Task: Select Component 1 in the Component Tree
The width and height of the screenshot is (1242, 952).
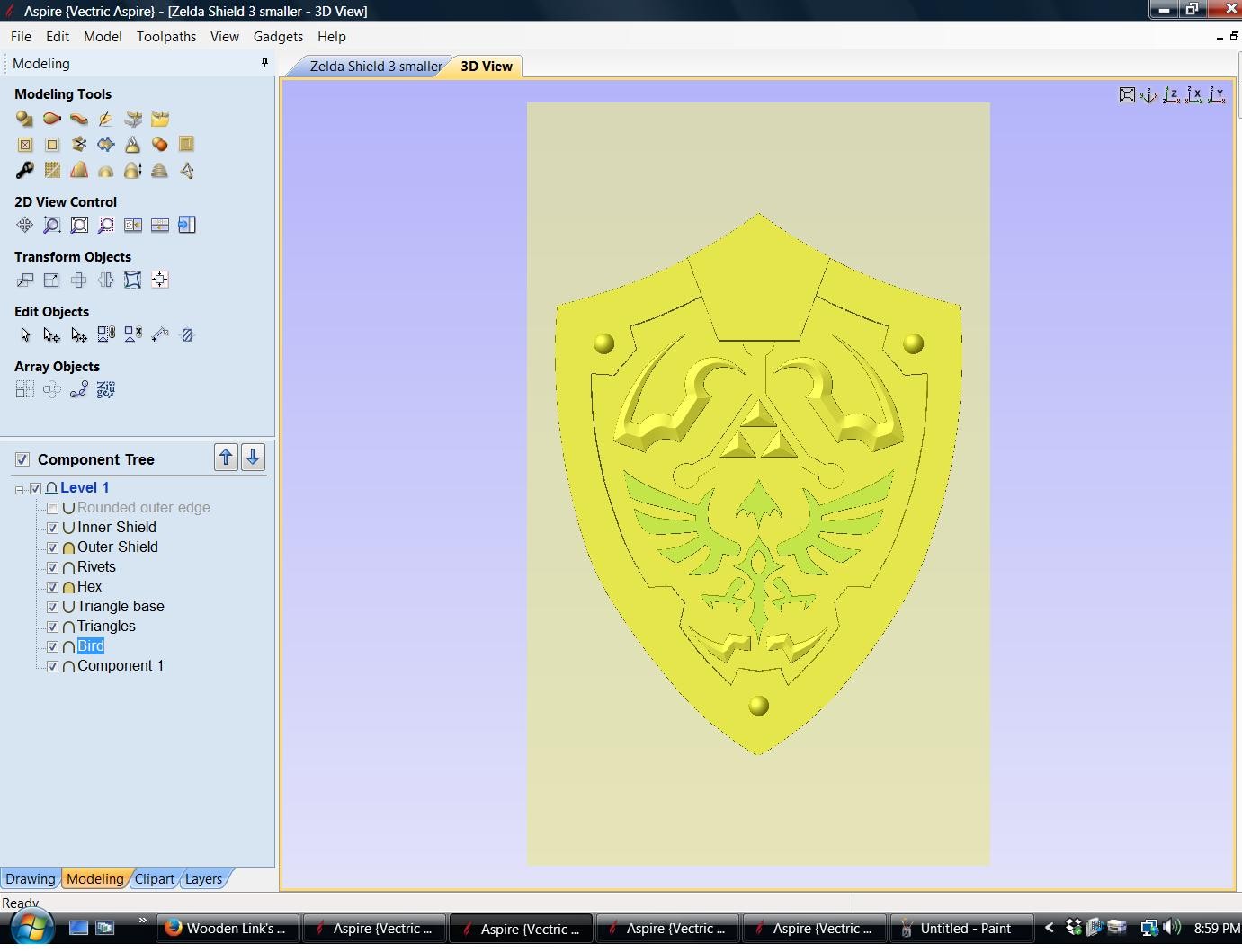Action: click(x=121, y=666)
